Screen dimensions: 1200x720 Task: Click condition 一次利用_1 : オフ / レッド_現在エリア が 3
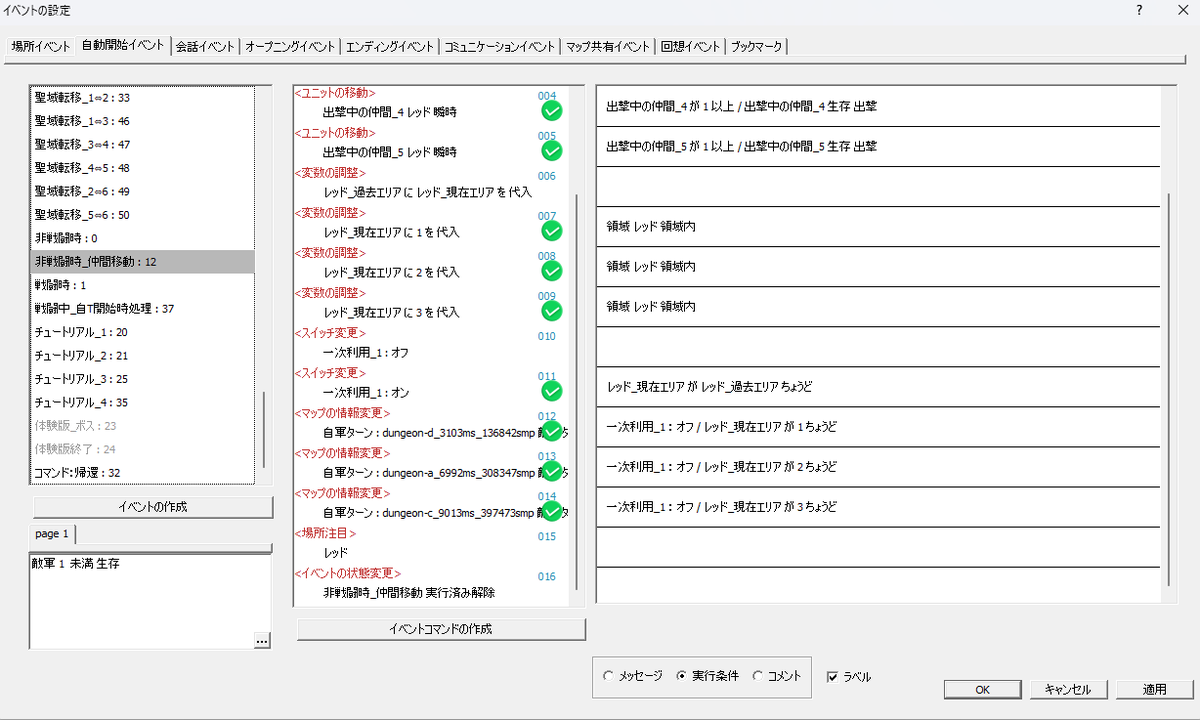point(878,506)
